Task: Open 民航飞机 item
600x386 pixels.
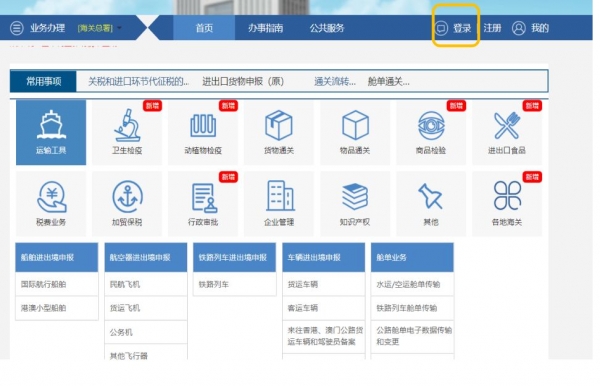Action: click(146, 284)
